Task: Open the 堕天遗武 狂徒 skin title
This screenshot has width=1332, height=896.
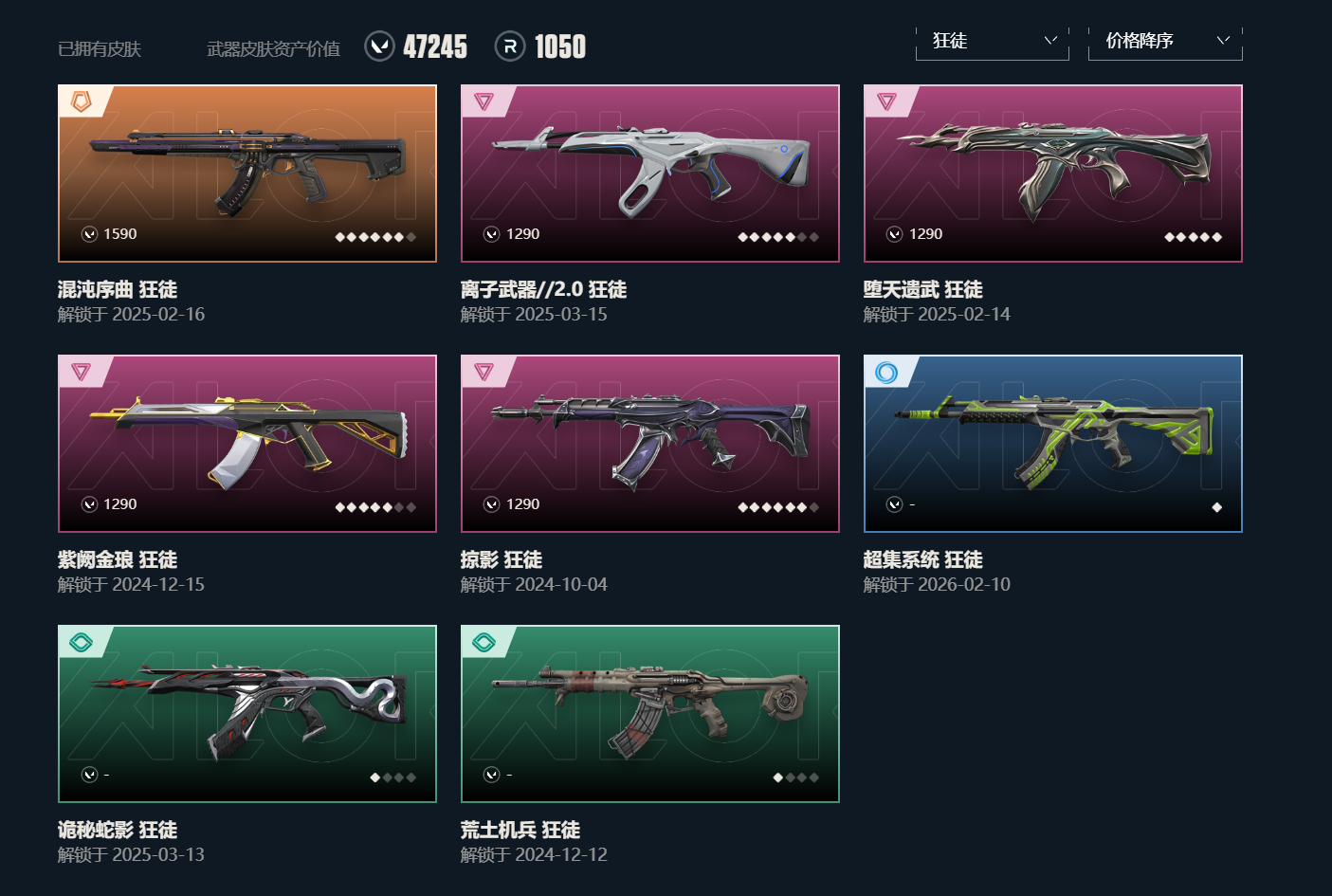Action: (922, 289)
